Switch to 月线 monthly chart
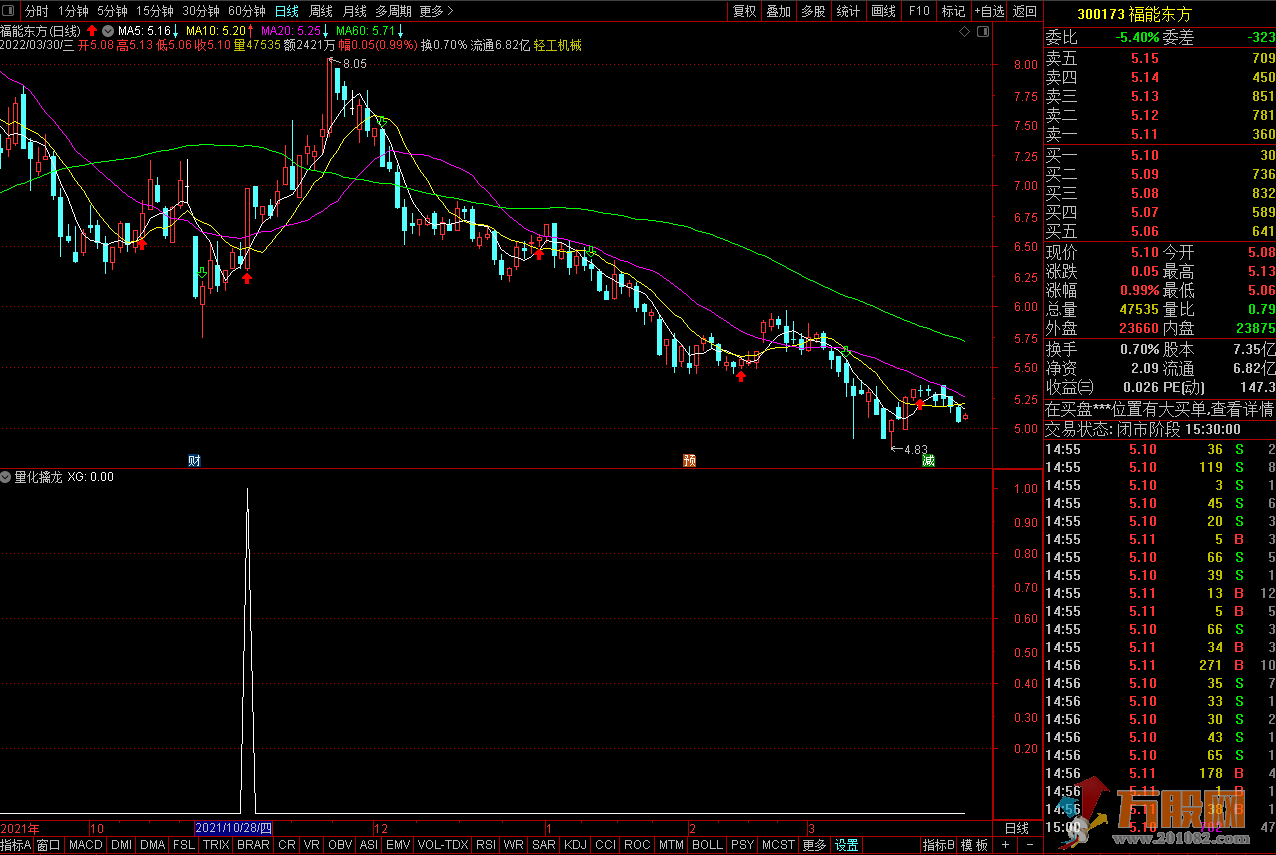This screenshot has height=855, width=1276. 354,11
